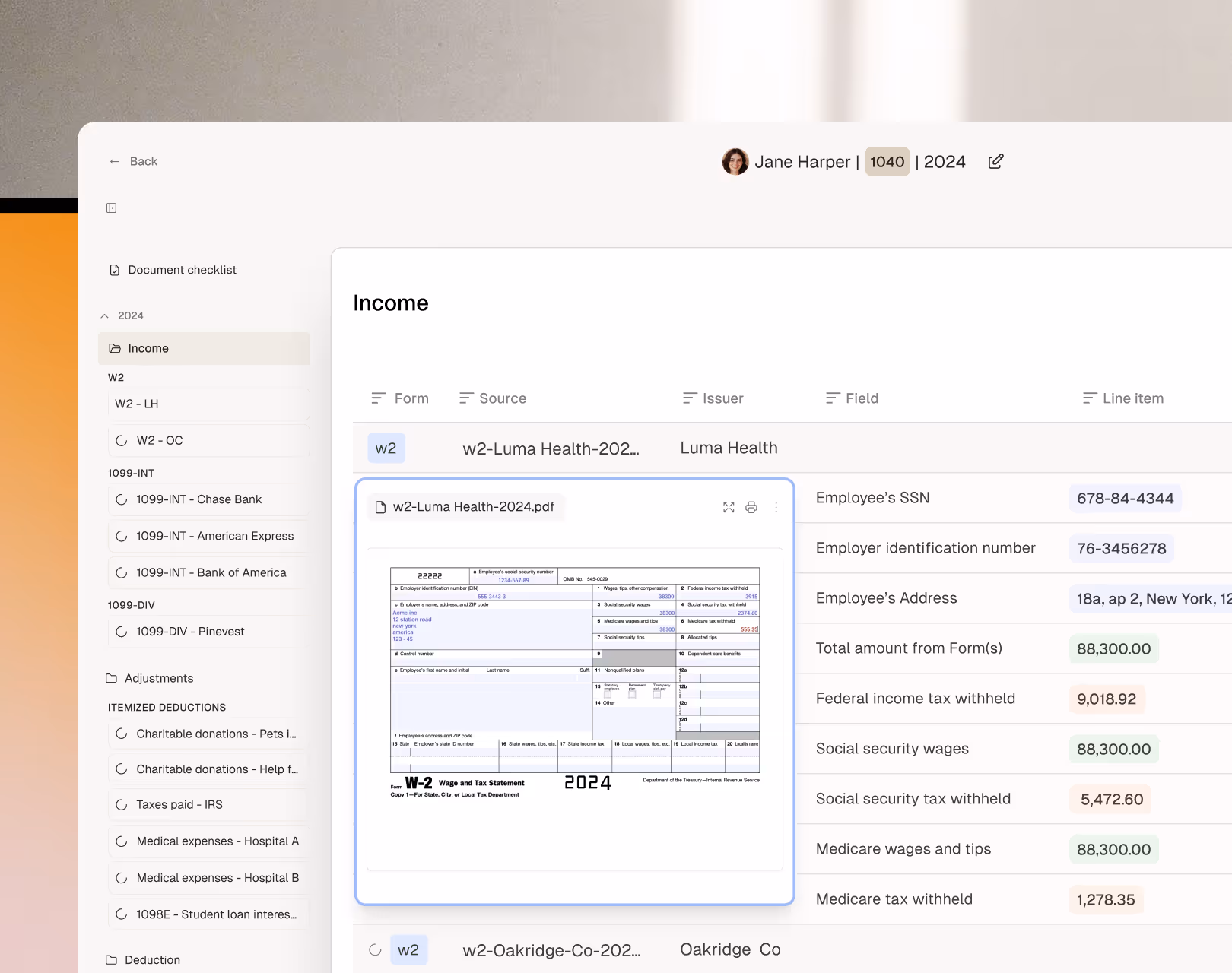Click spinner icon beside Medical expenses - Hospital A
Viewport: 1232px width, 973px height.
pyautogui.click(x=121, y=841)
